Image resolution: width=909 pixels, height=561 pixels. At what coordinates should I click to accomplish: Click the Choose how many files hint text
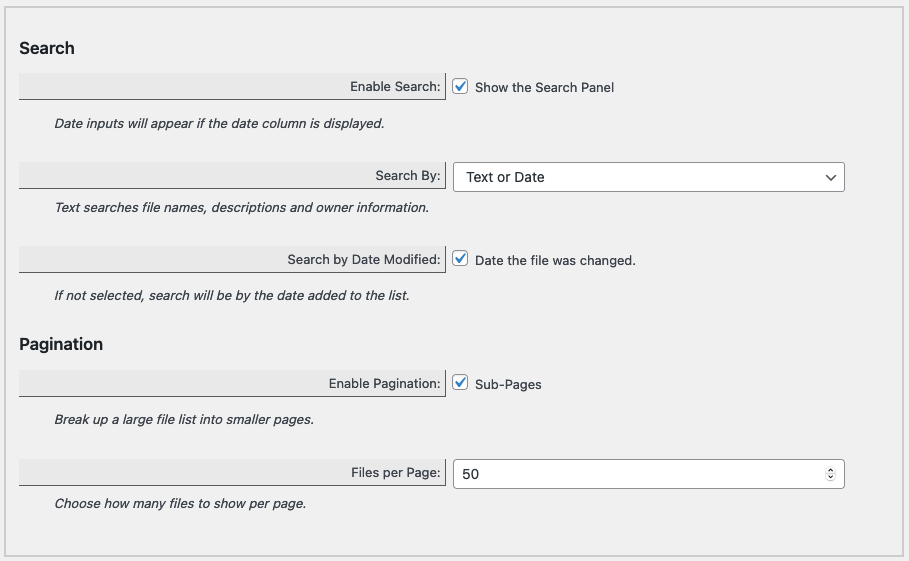pyautogui.click(x=180, y=504)
